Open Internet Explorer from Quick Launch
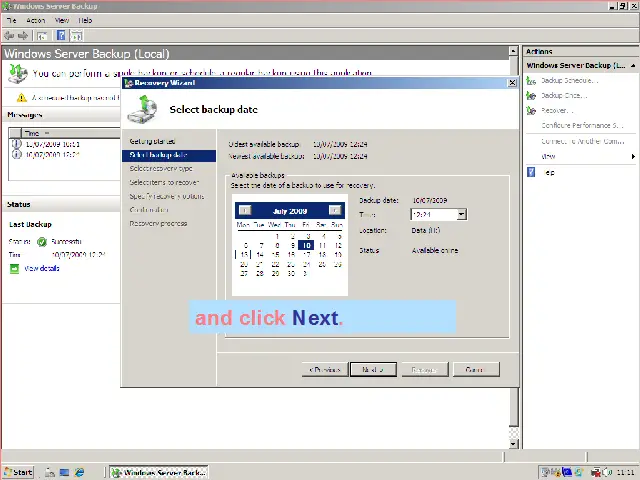This screenshot has height=480, width=640. click(x=79, y=472)
